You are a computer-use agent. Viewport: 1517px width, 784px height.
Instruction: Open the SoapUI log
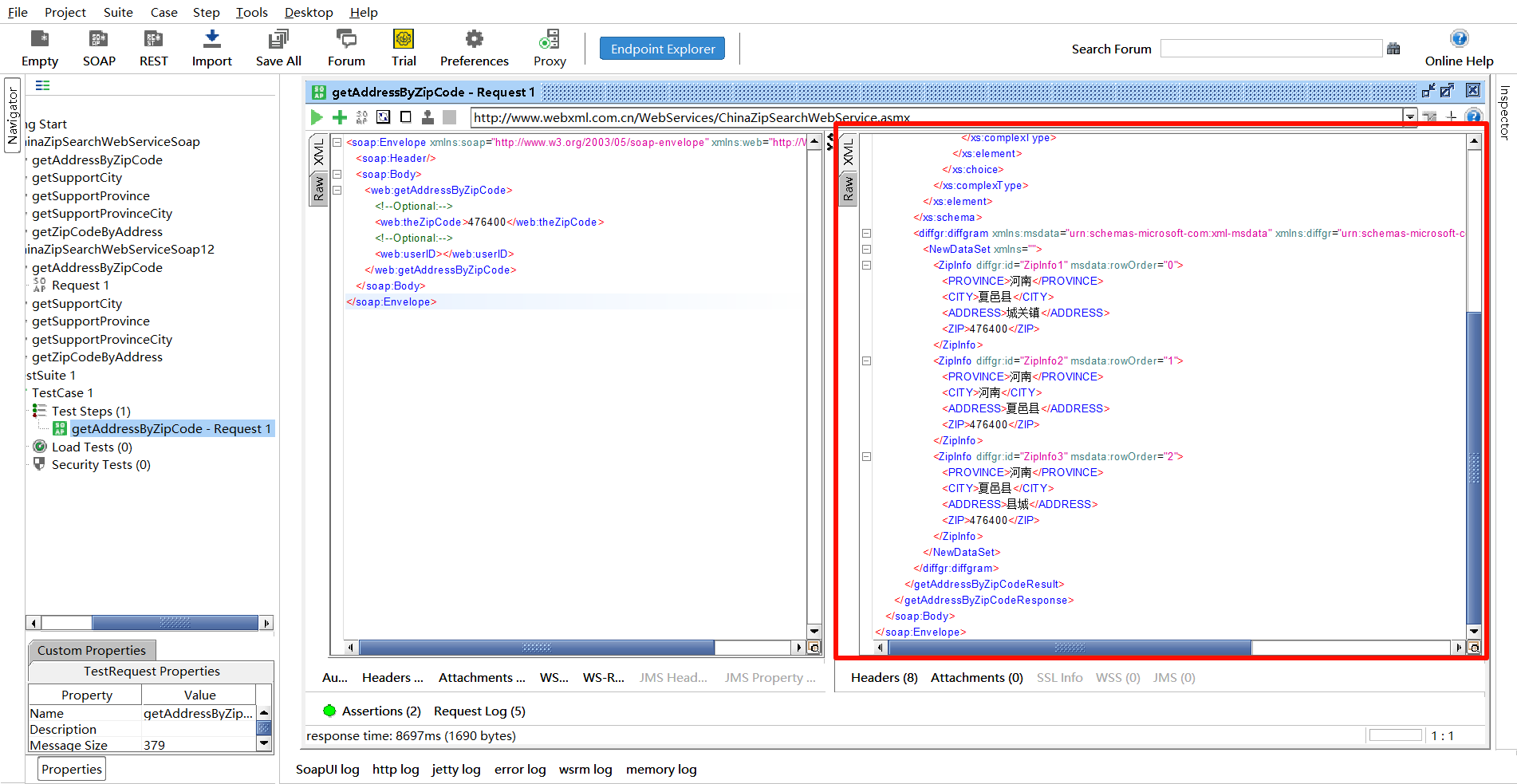click(x=328, y=770)
